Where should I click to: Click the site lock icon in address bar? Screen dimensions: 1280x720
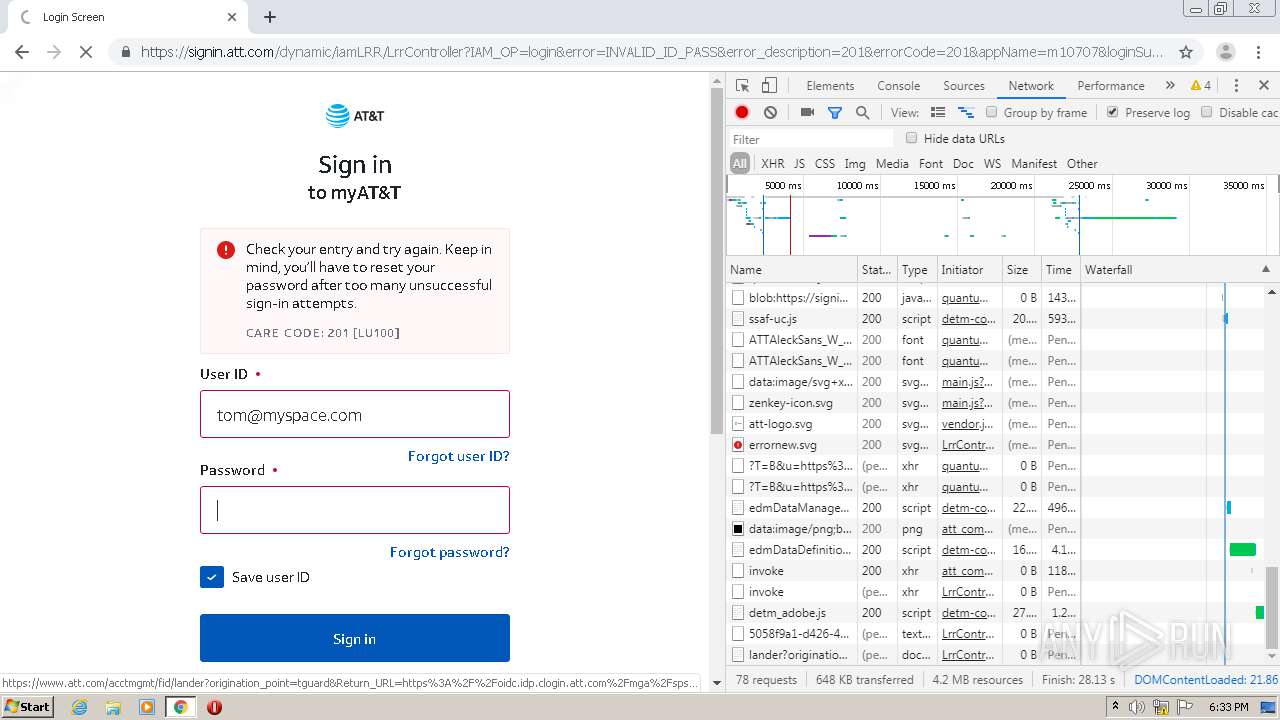tap(125, 52)
